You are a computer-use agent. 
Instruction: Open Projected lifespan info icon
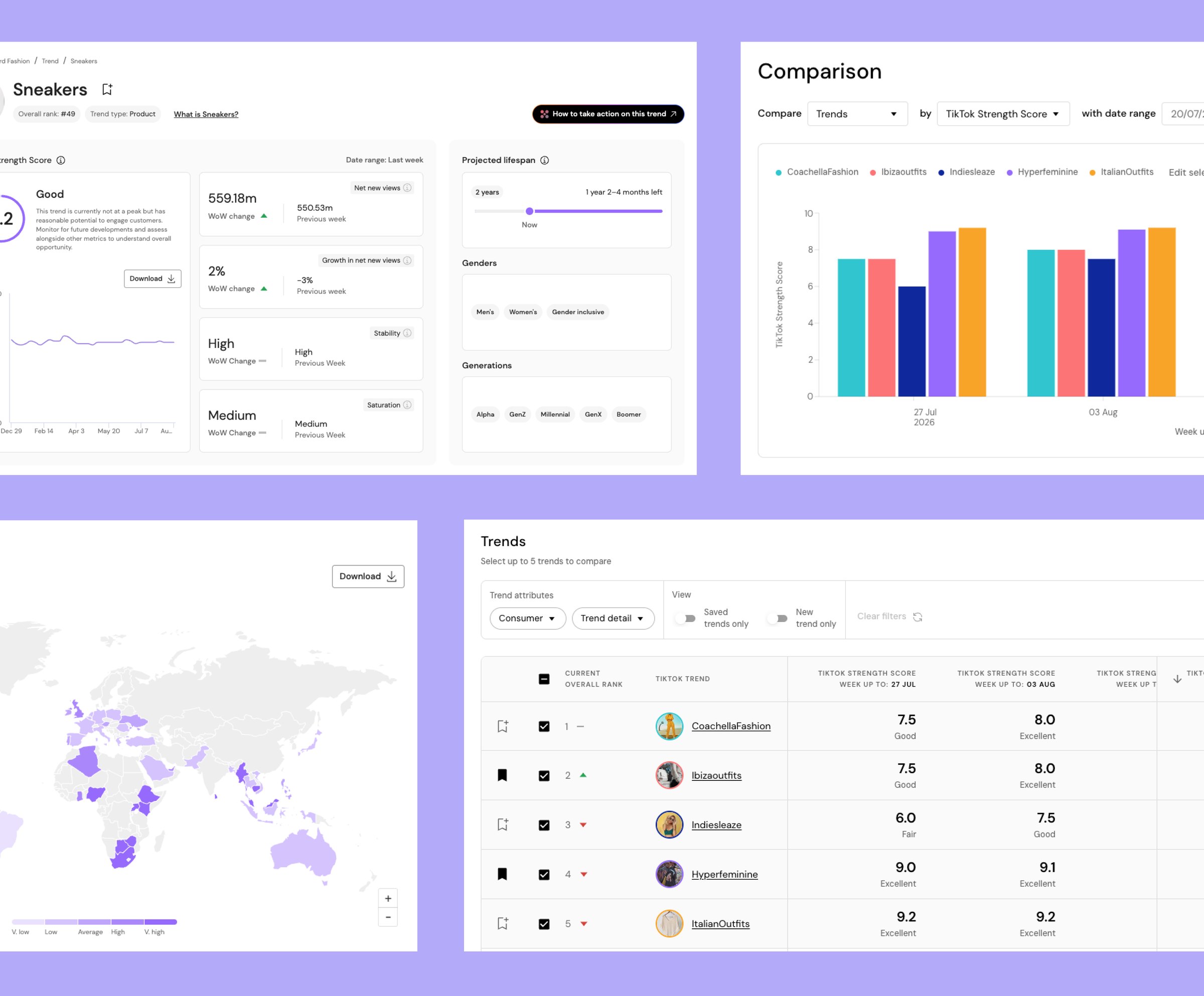pyautogui.click(x=545, y=160)
